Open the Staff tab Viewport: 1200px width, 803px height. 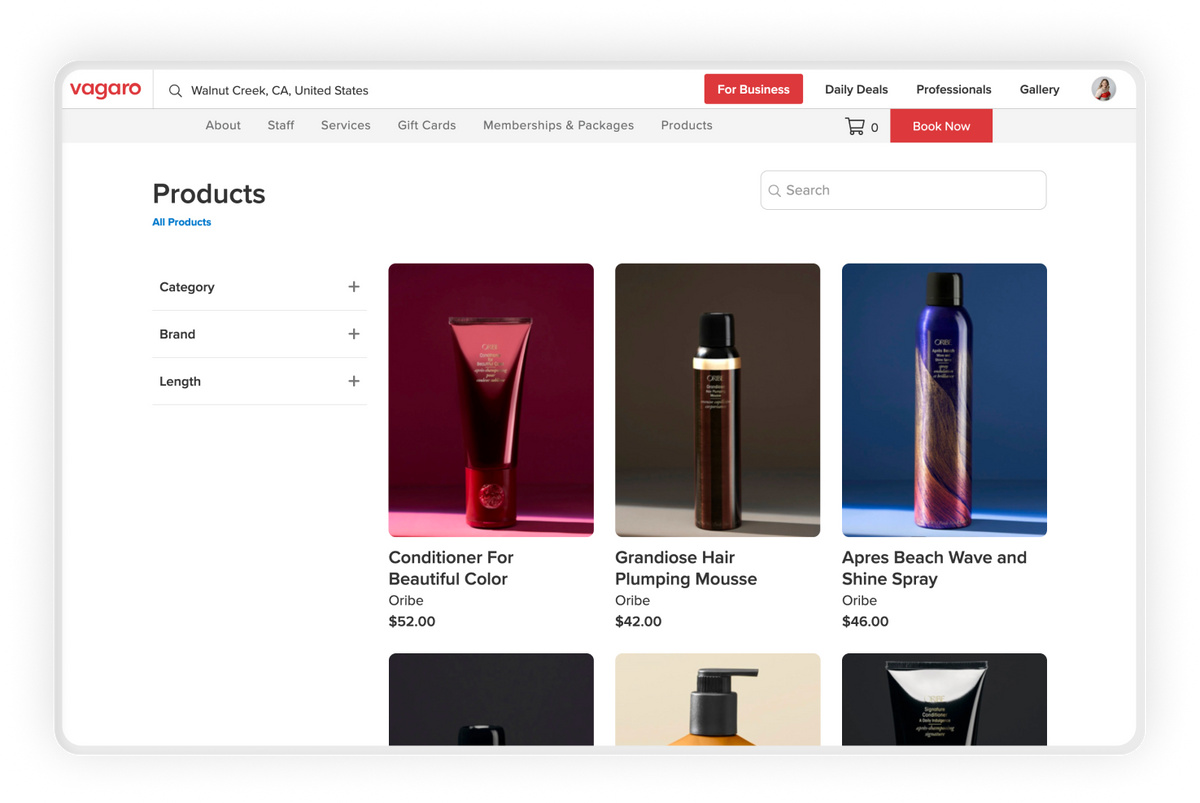[281, 125]
